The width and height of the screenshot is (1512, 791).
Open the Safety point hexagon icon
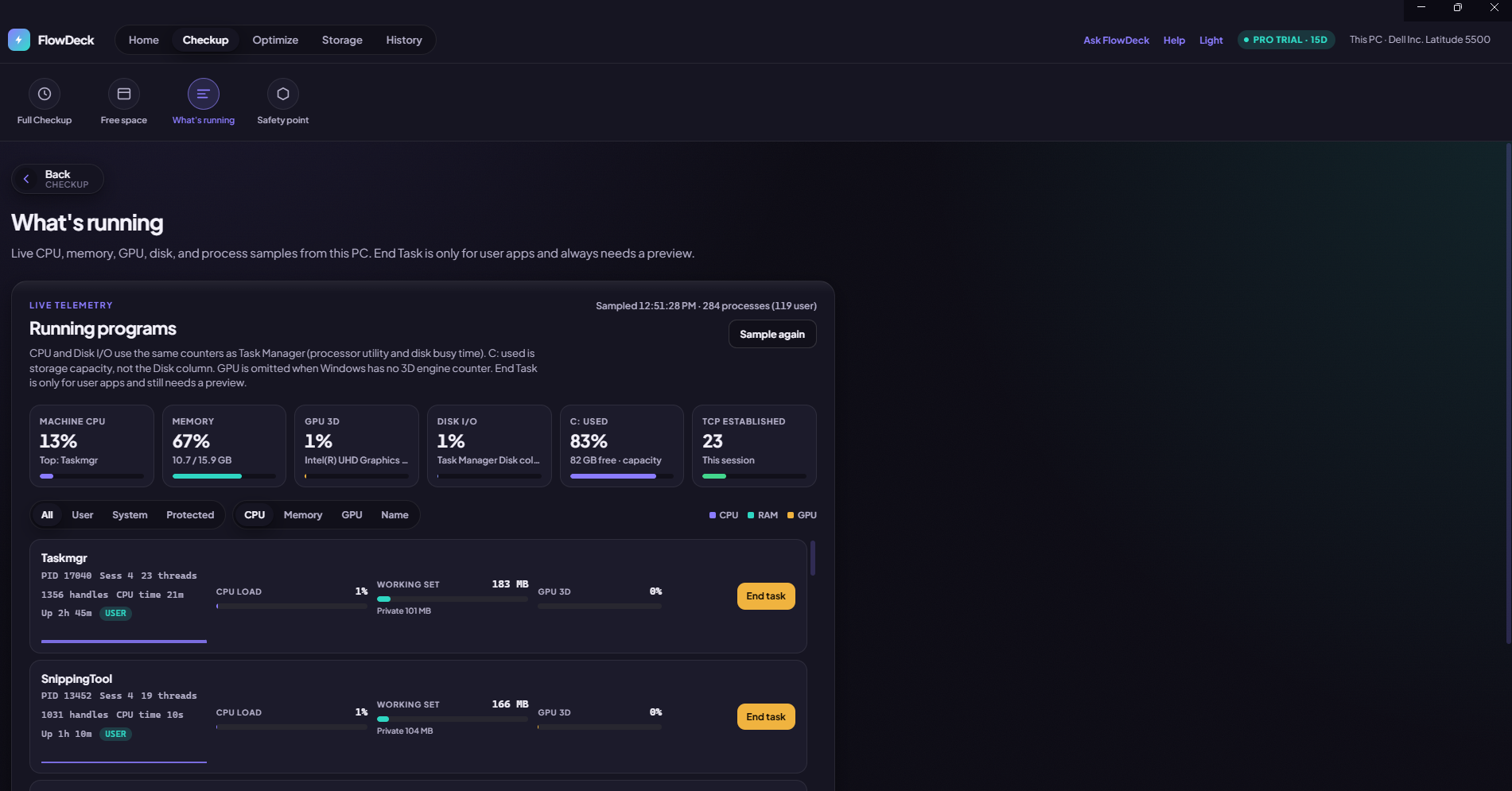click(x=283, y=94)
